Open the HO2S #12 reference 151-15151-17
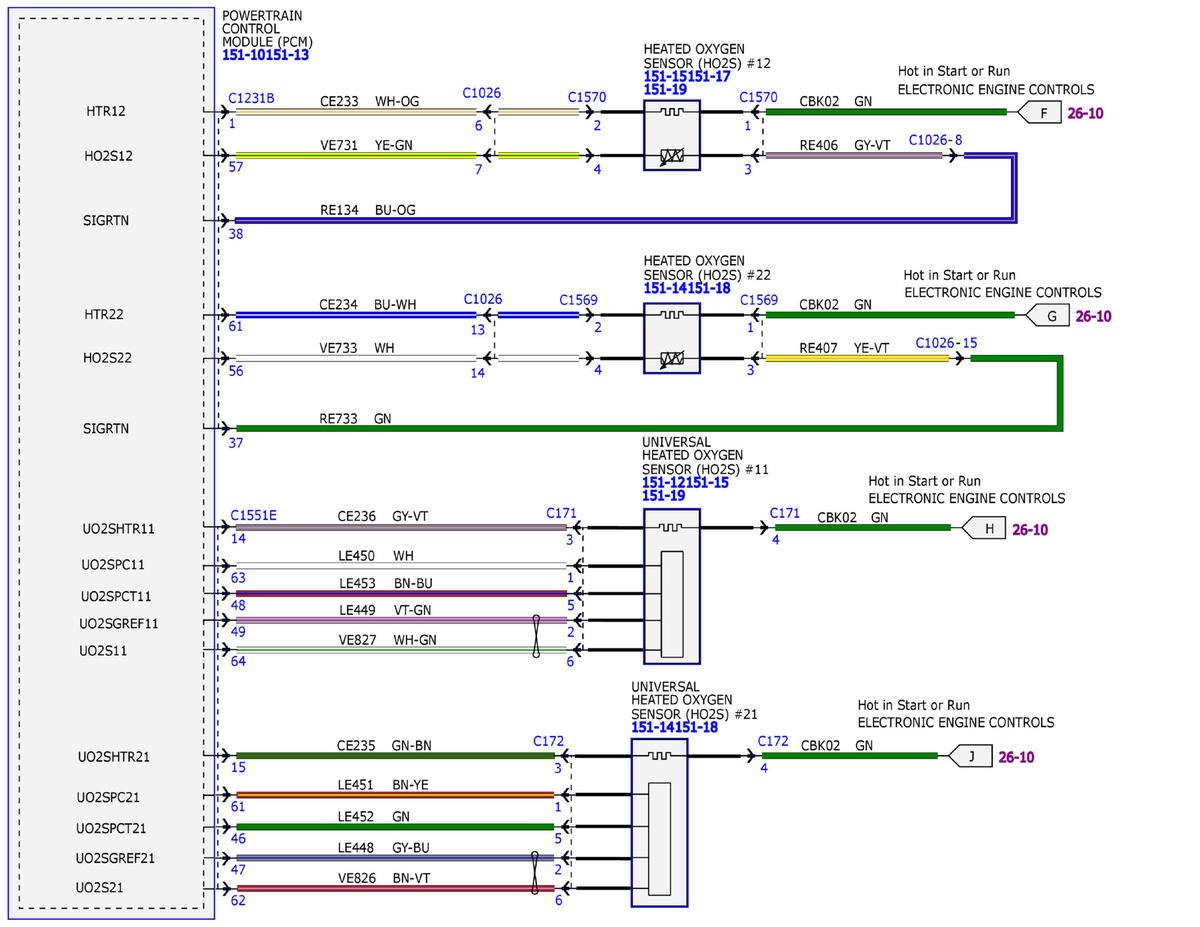 pos(686,75)
